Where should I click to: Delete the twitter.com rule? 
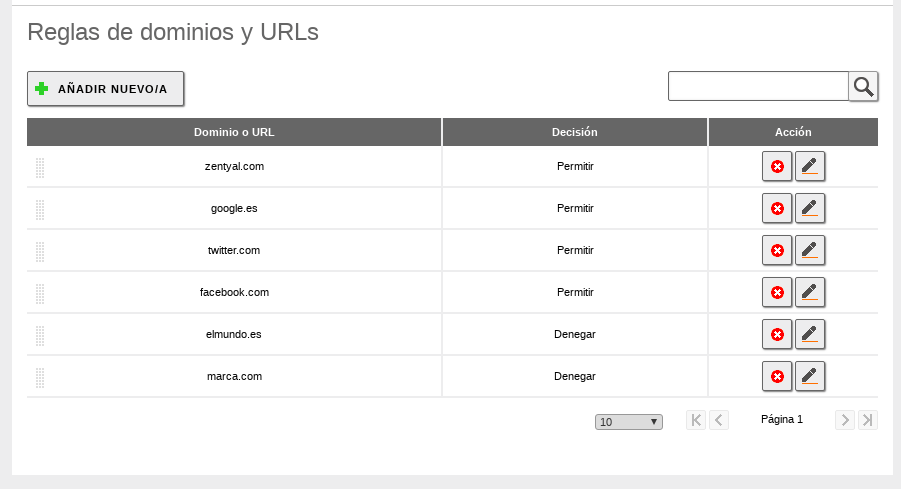coord(777,250)
